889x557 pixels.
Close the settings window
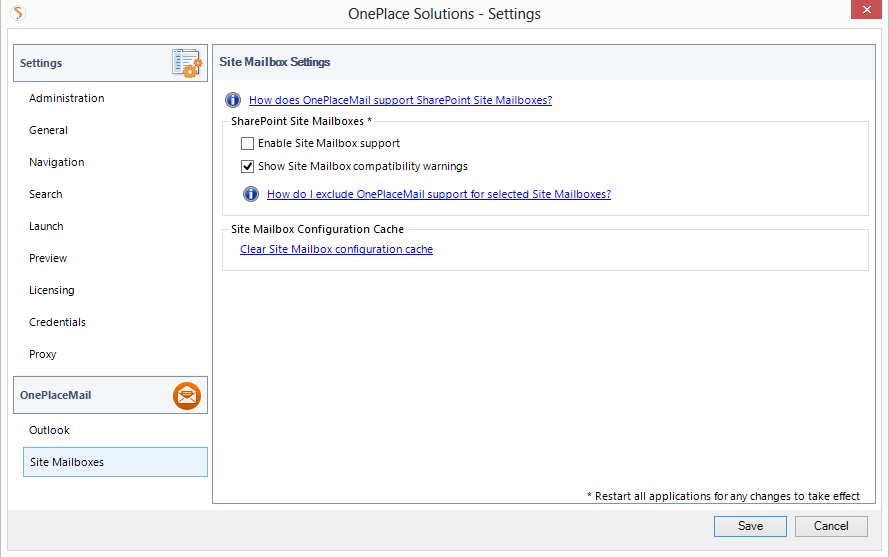(x=864, y=12)
